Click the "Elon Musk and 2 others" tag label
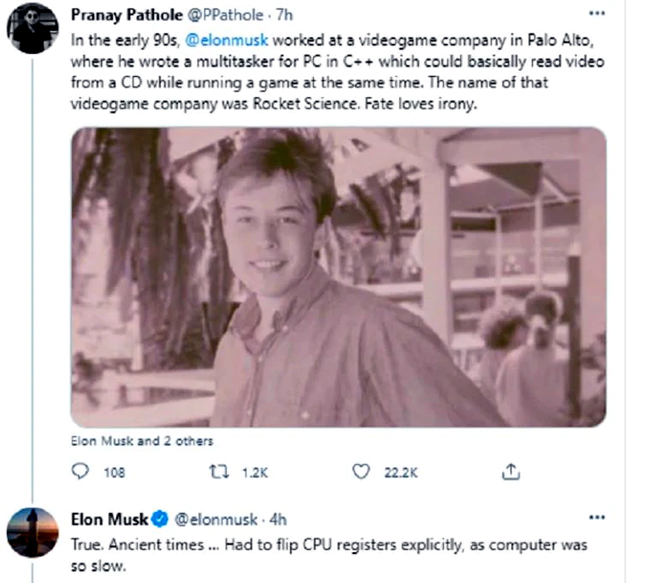 tap(141, 440)
